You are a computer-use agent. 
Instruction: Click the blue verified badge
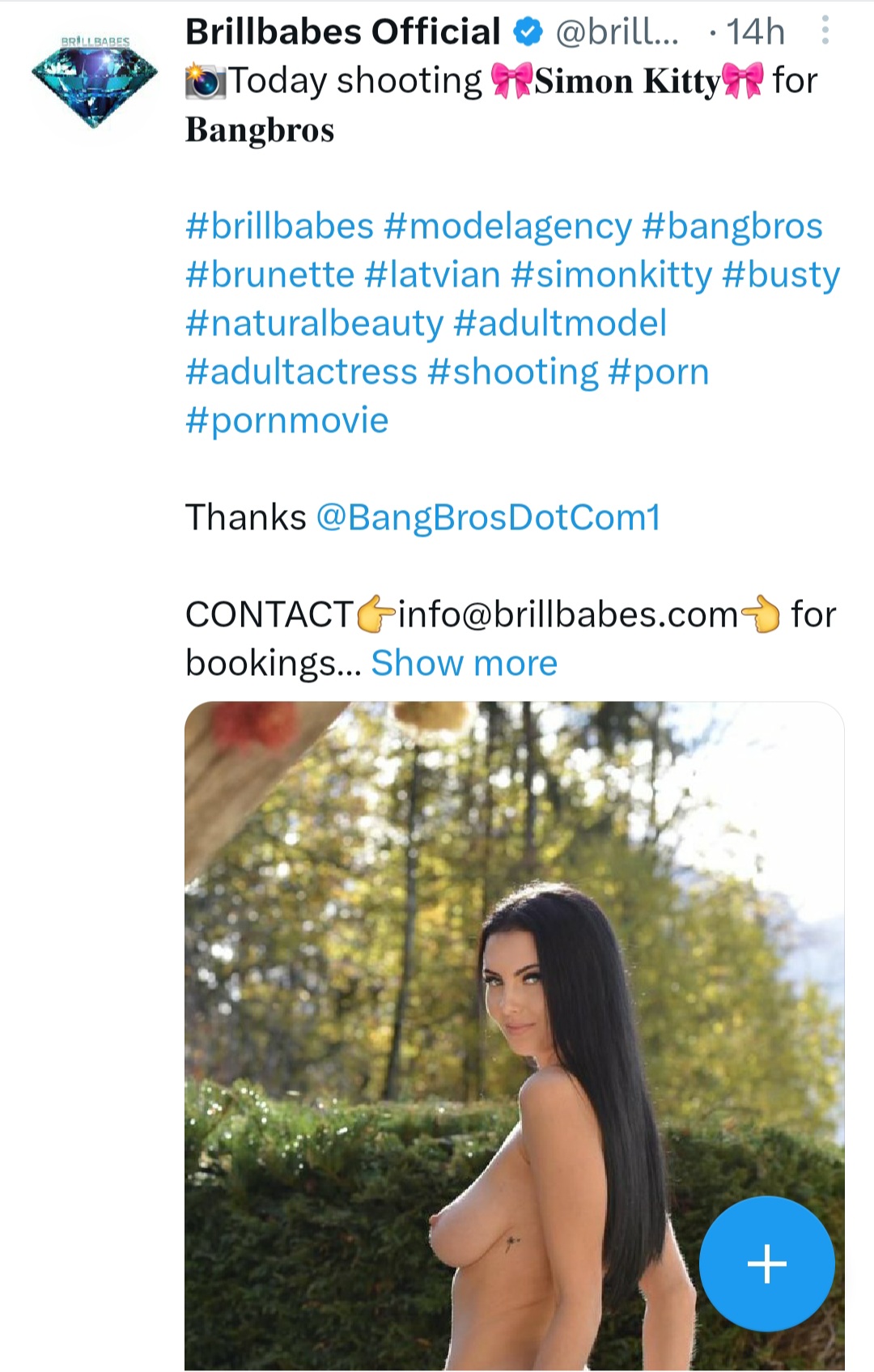tap(528, 32)
